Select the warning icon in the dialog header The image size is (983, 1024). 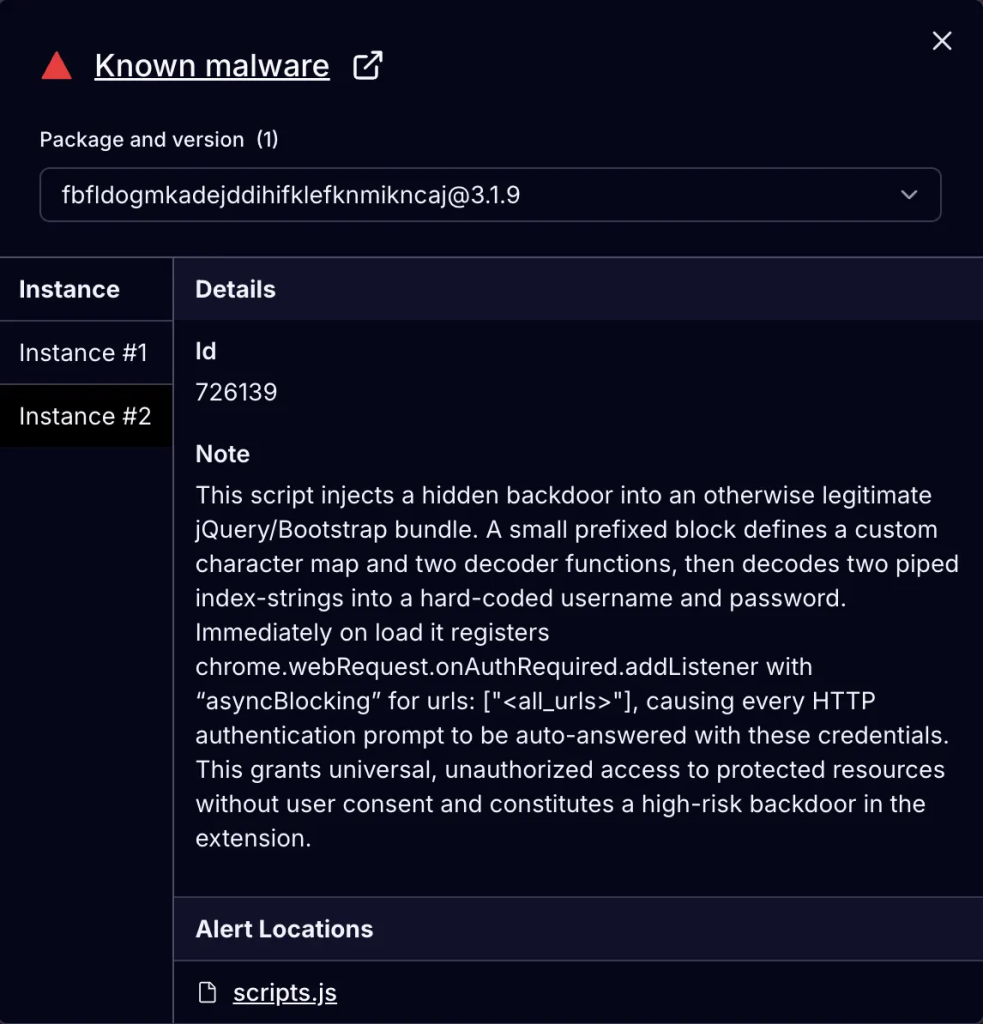[55, 64]
